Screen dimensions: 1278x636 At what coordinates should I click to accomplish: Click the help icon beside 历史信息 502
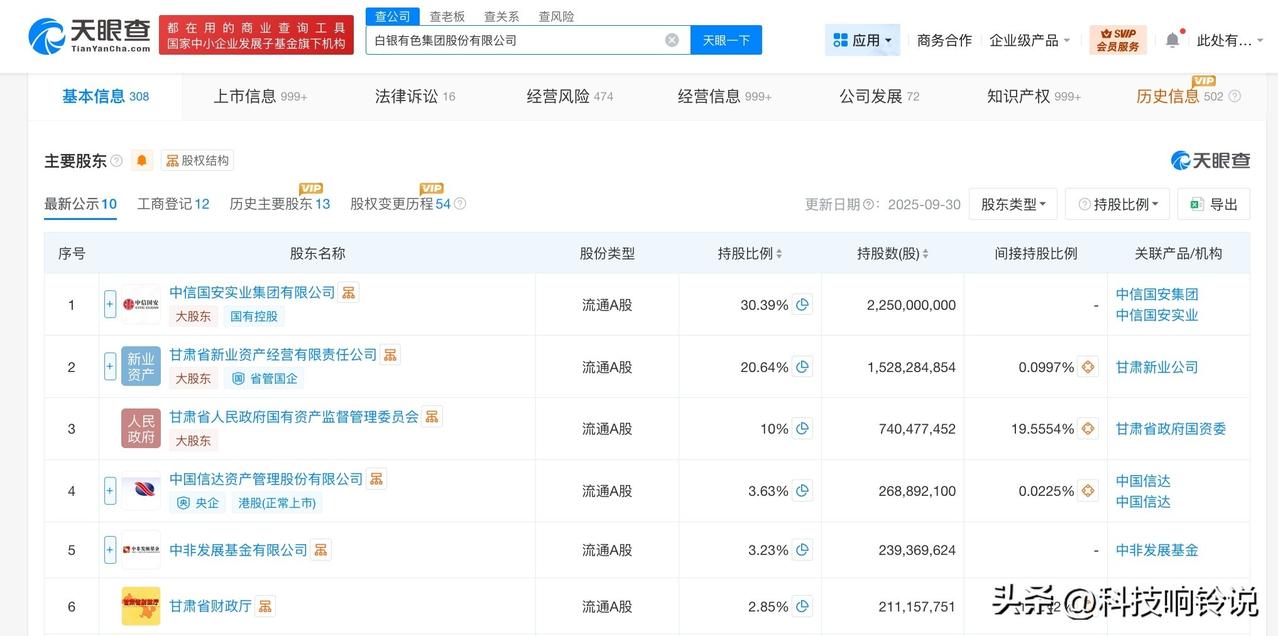click(1234, 96)
